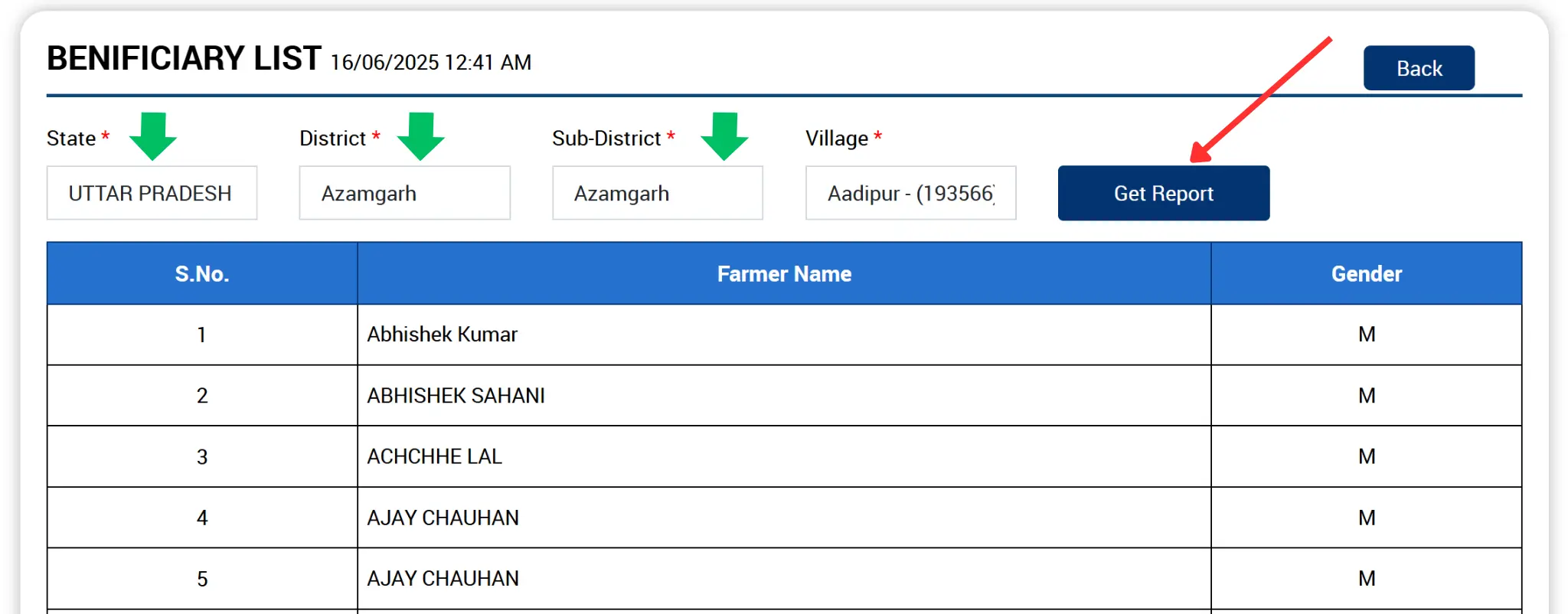
Task: Click the Gender column header
Action: click(1366, 274)
